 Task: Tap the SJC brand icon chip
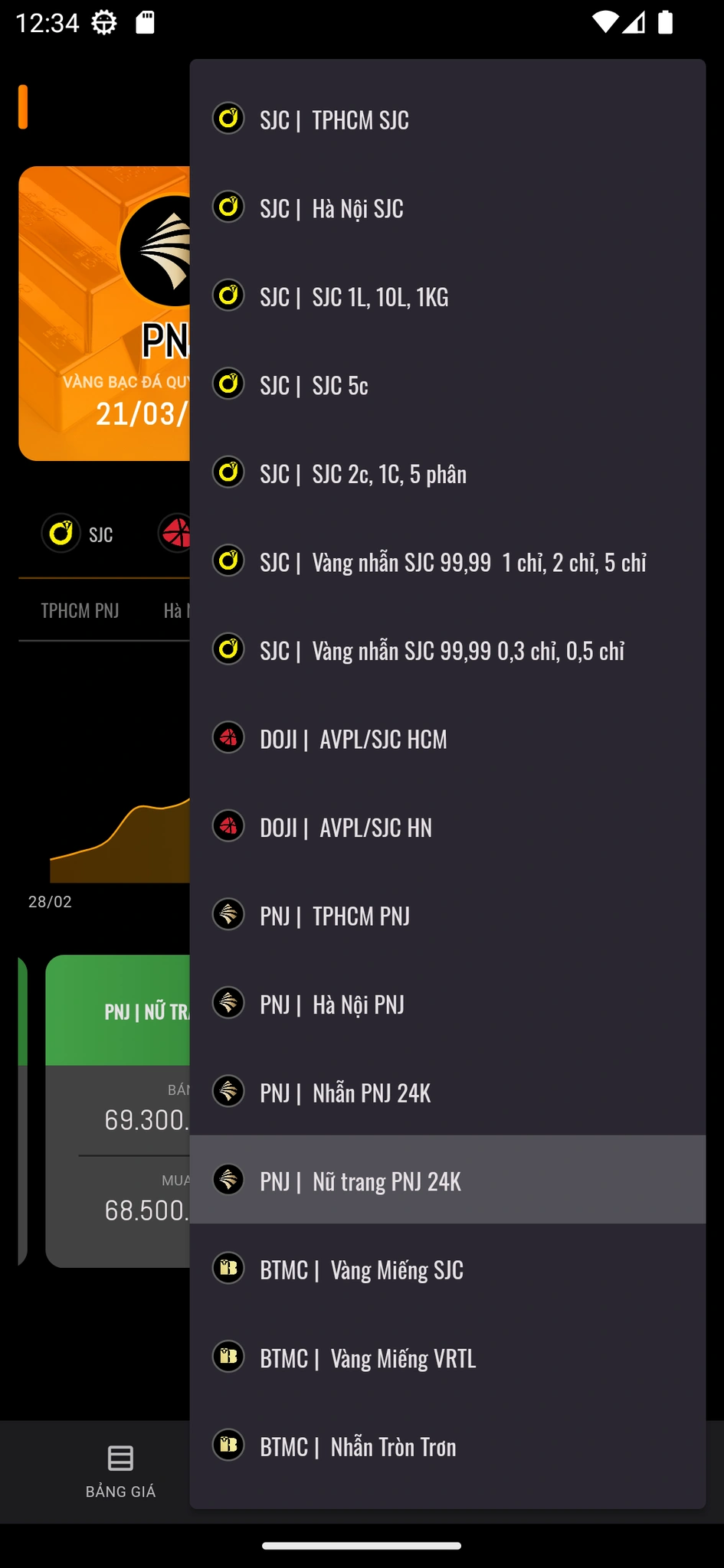point(61,533)
